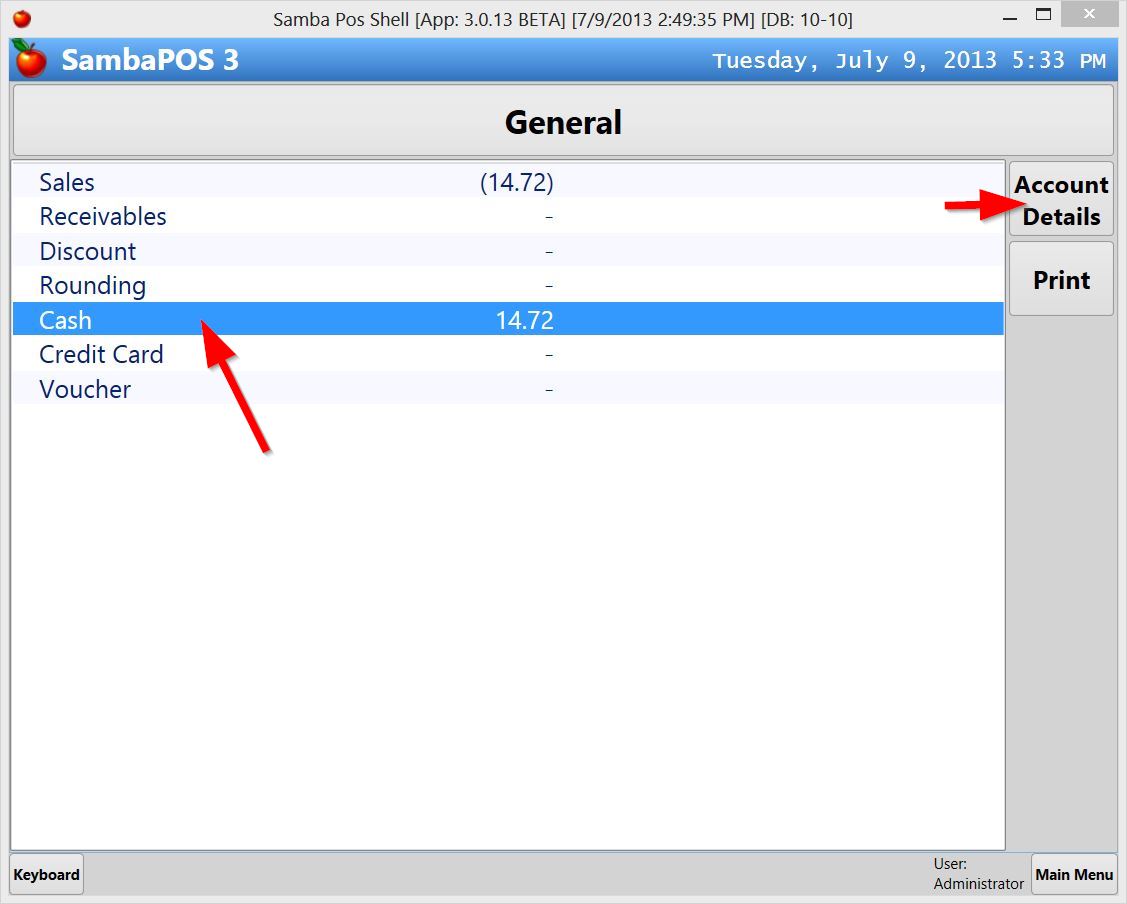Click the User Administrator label
The image size is (1127, 904).
[x=978, y=874]
